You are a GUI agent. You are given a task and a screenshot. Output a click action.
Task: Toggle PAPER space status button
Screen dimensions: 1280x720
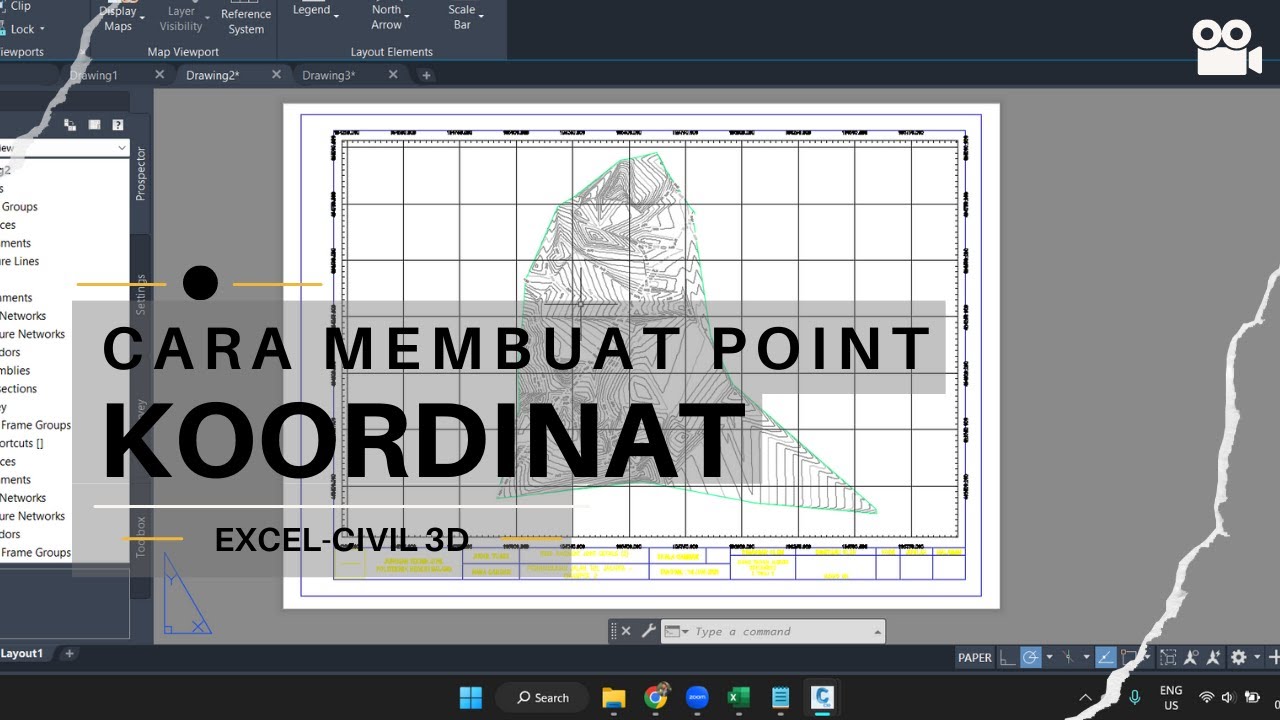(x=975, y=657)
